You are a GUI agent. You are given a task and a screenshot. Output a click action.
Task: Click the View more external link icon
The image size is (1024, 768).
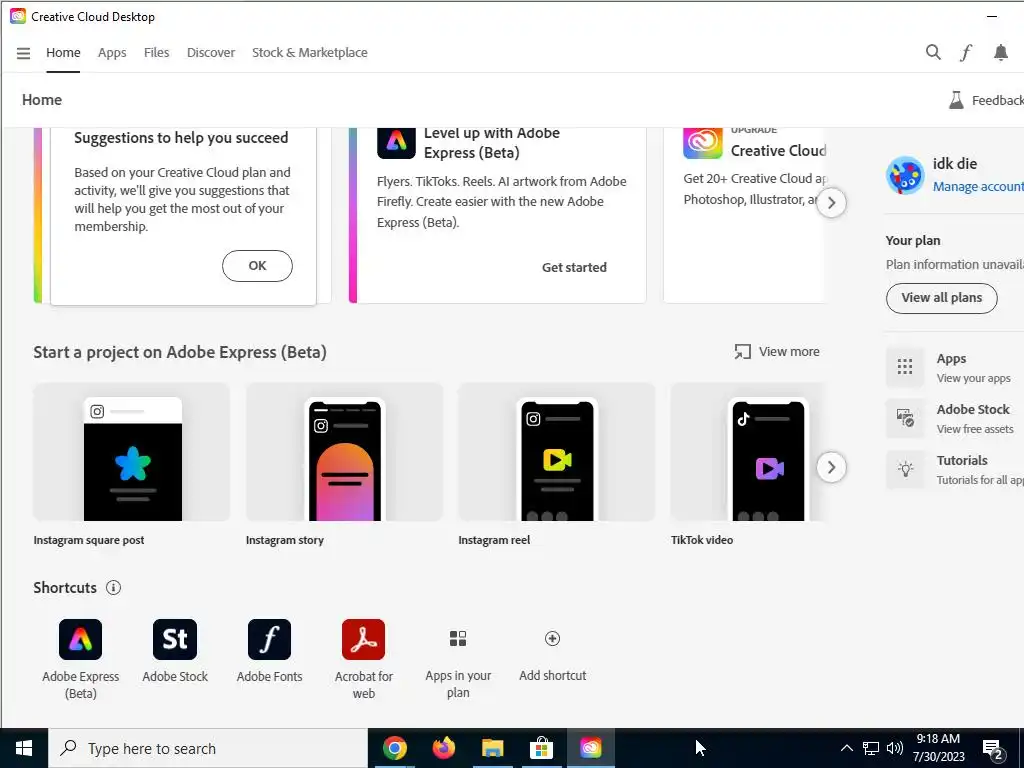tap(743, 351)
